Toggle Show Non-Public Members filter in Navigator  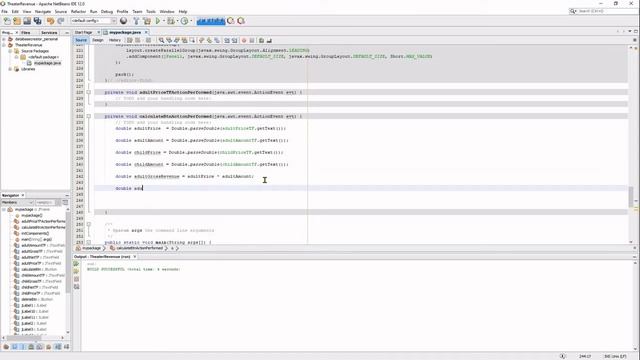click(x=31, y=347)
